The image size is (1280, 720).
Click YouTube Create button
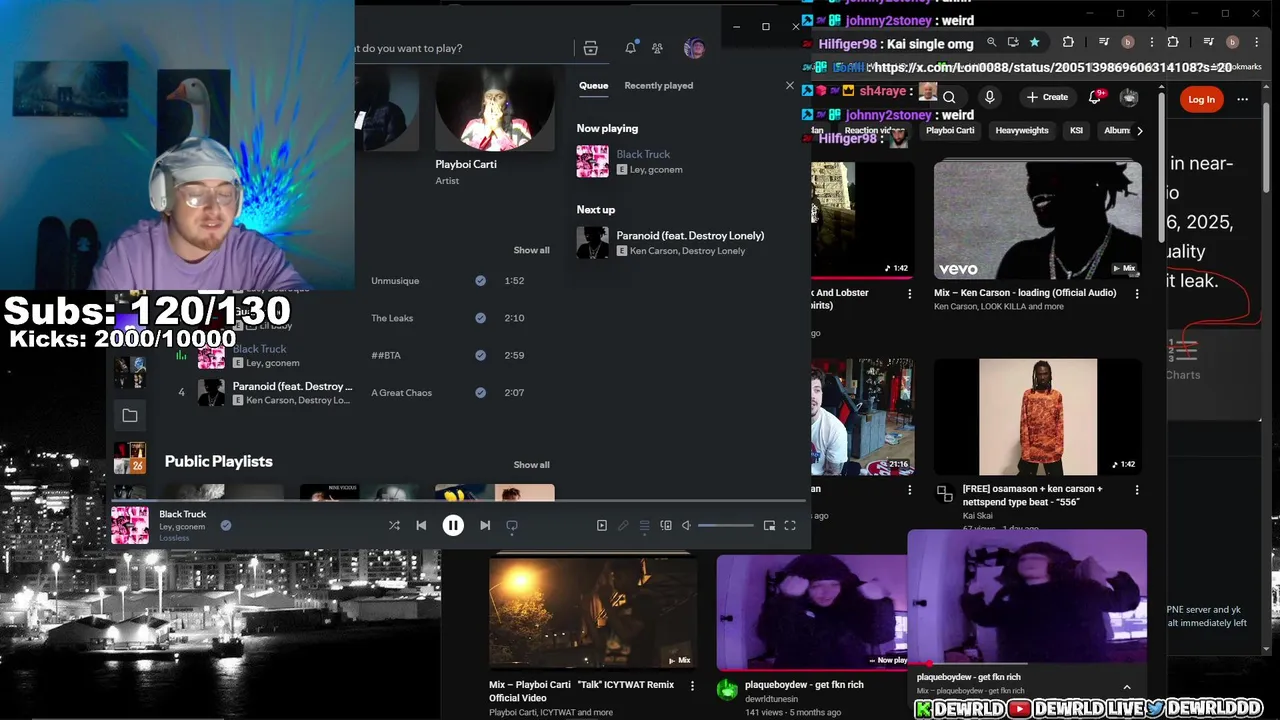pos(1047,97)
